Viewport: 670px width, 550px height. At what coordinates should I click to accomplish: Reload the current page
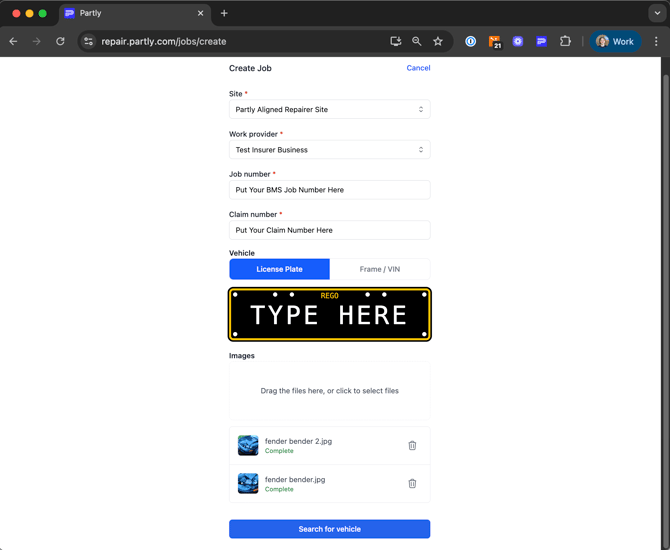60,42
